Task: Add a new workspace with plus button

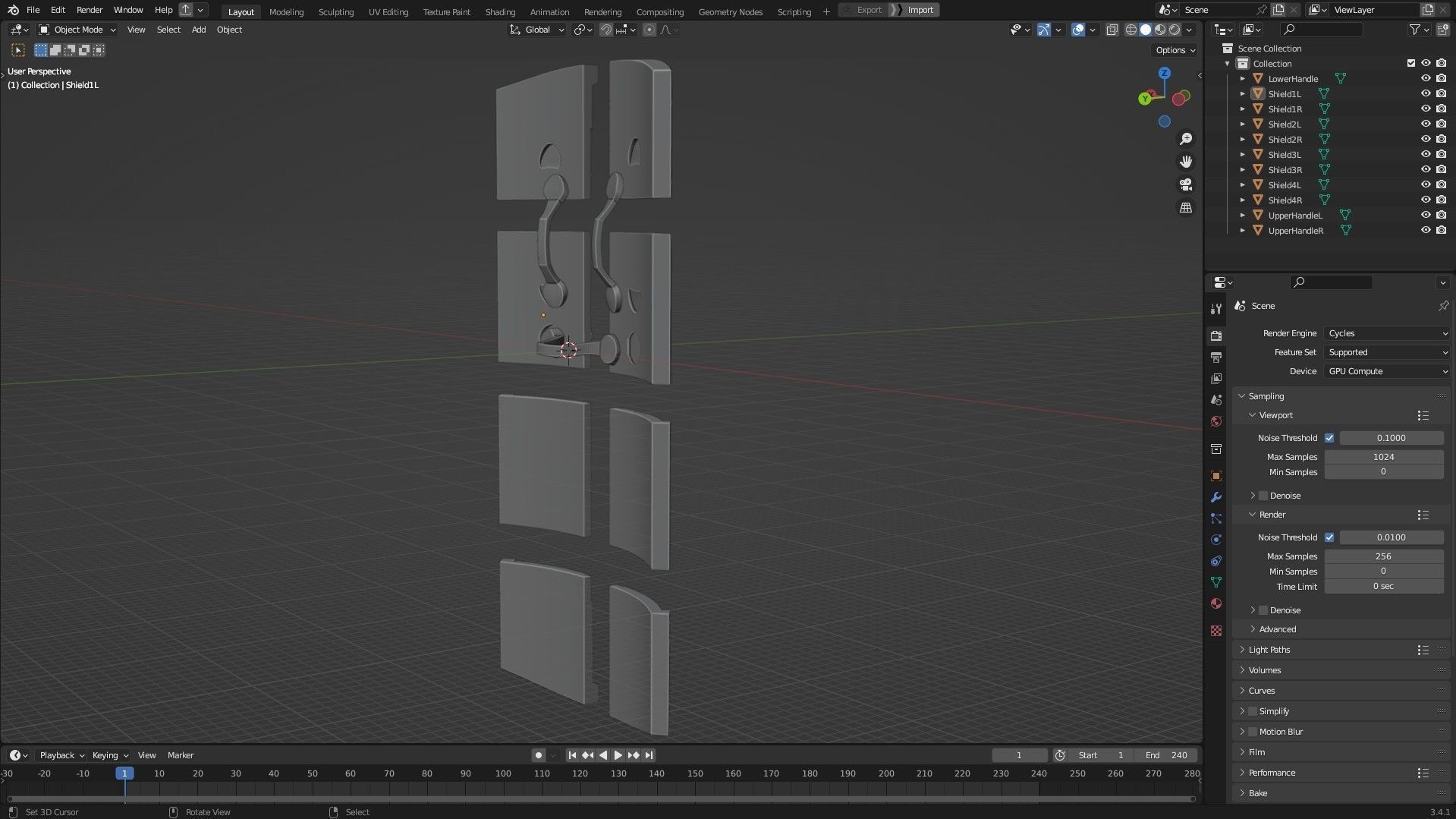Action: (826, 11)
